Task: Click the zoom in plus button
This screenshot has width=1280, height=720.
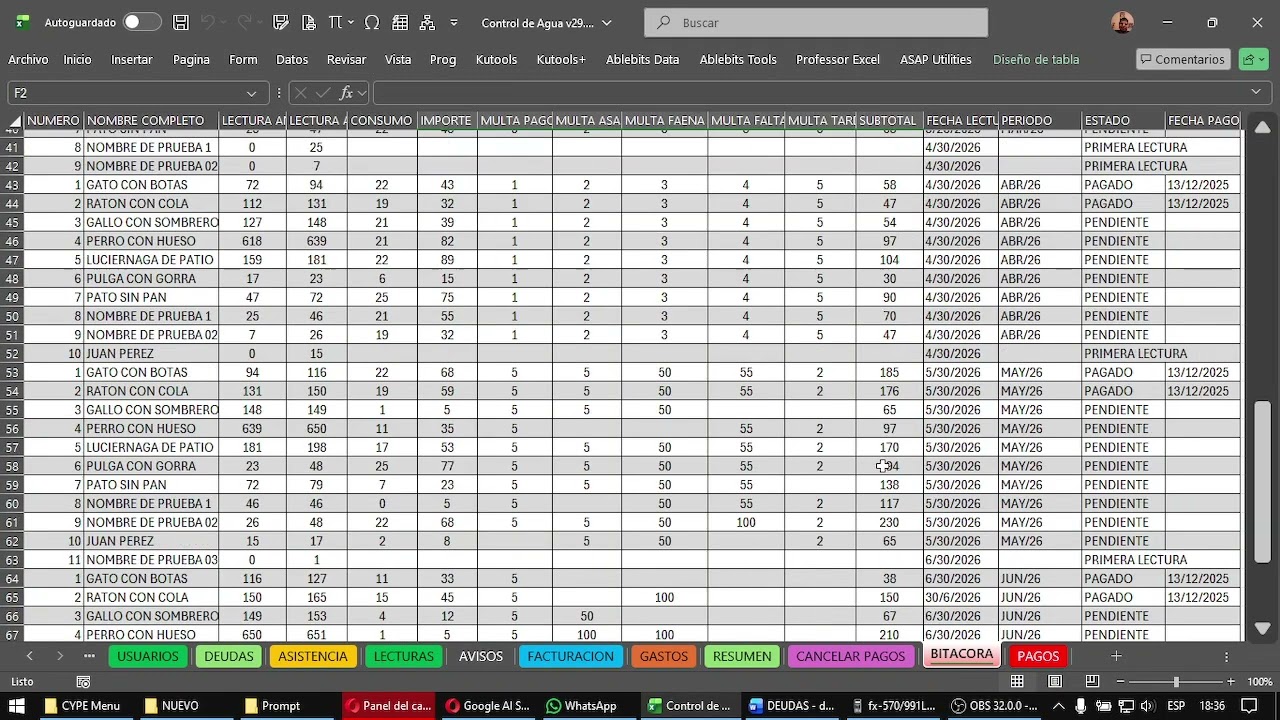Action: tap(1229, 682)
